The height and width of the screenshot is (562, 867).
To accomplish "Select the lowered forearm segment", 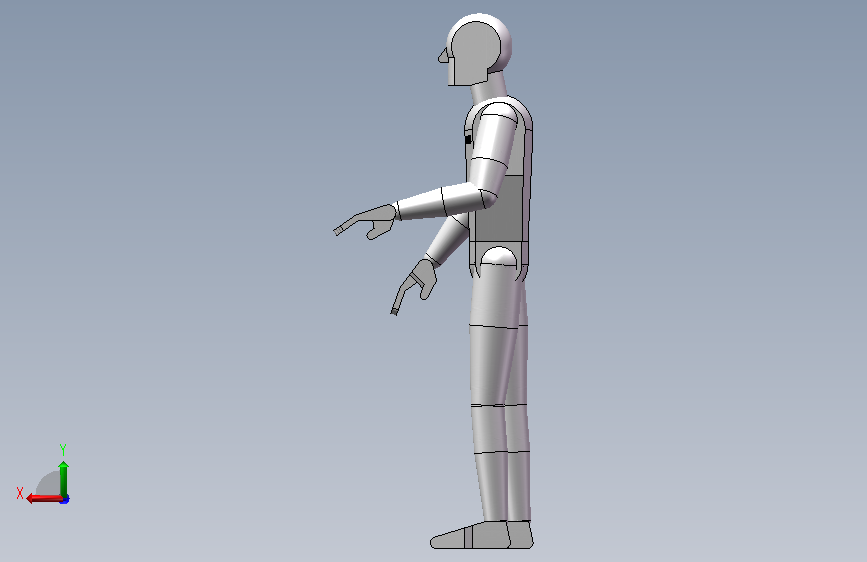I will coord(446,242).
